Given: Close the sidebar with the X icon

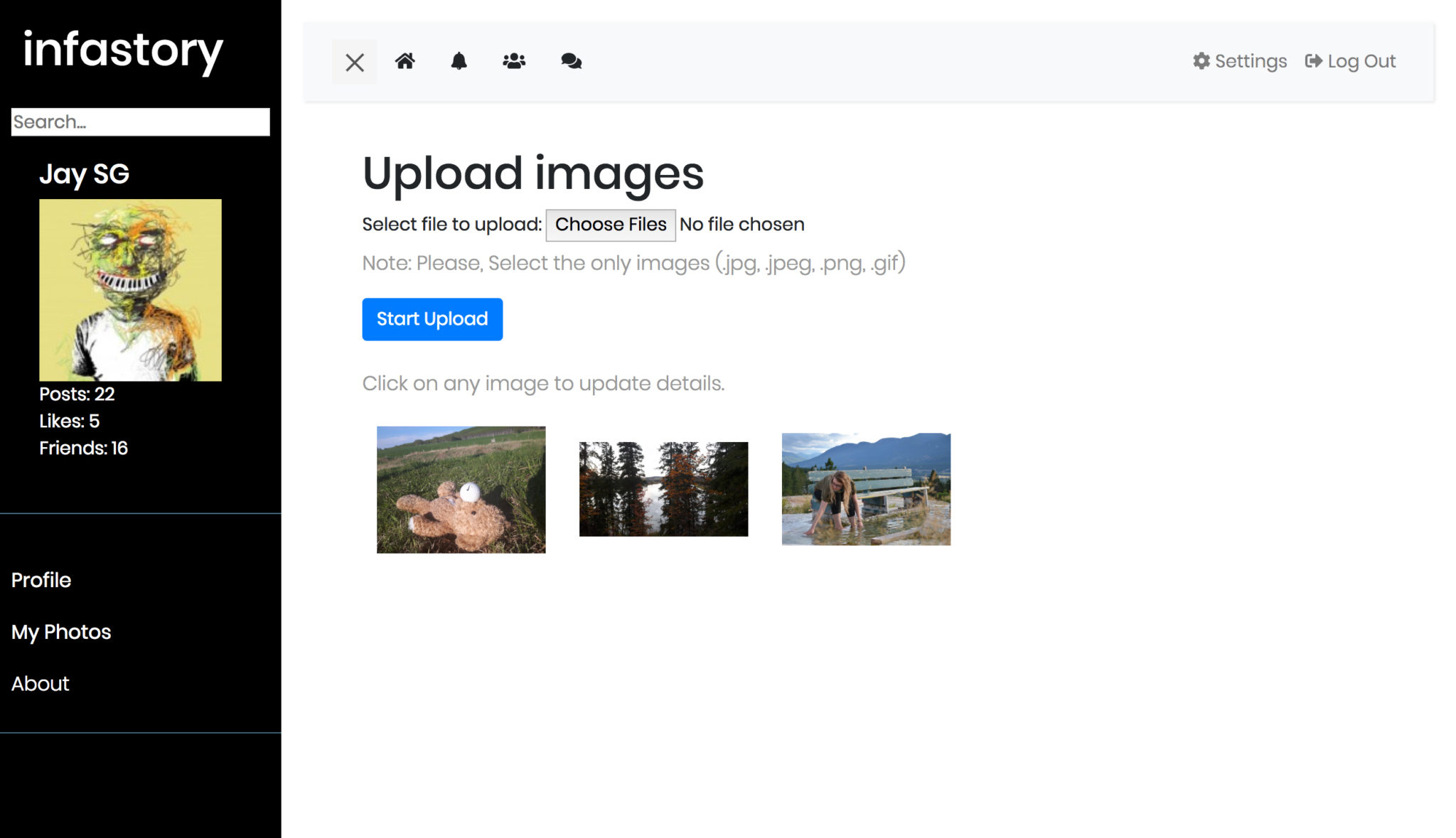Looking at the screenshot, I should [354, 62].
